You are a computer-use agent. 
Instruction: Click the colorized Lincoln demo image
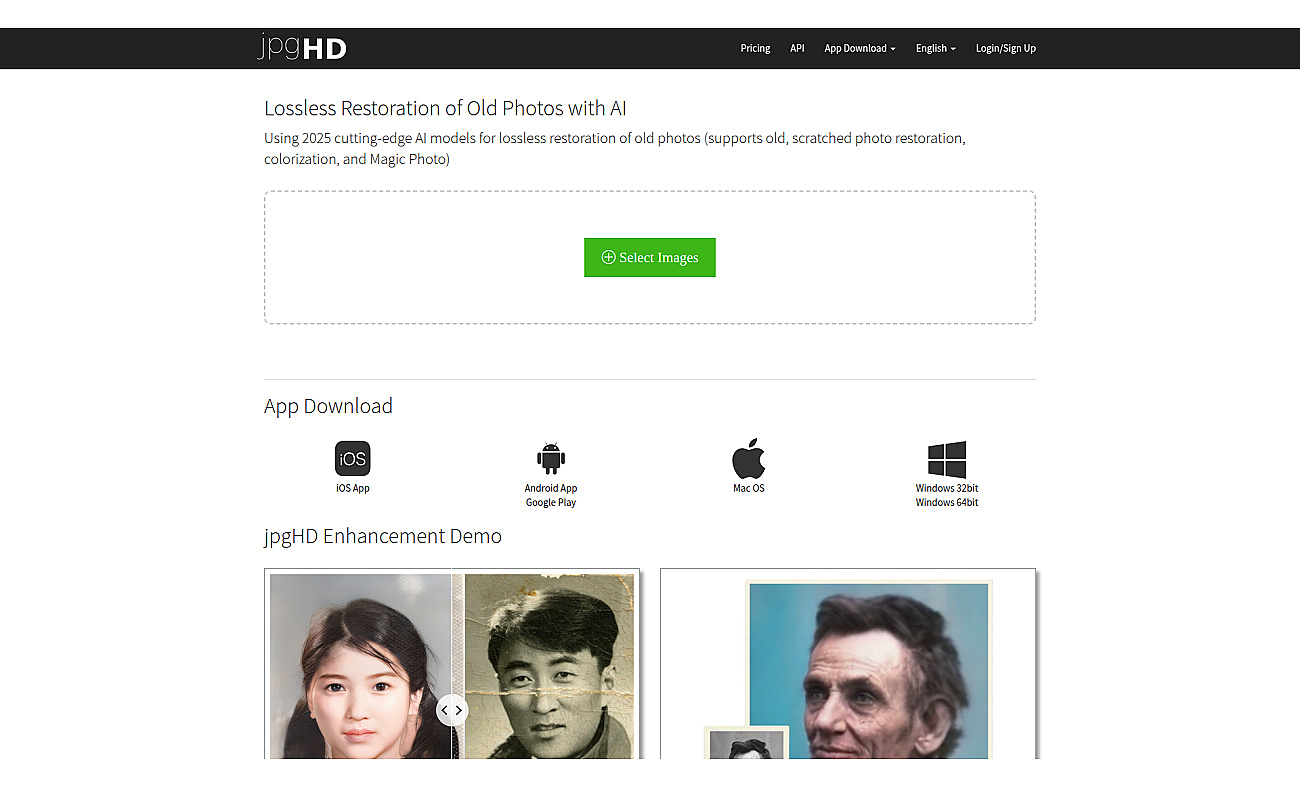click(868, 670)
